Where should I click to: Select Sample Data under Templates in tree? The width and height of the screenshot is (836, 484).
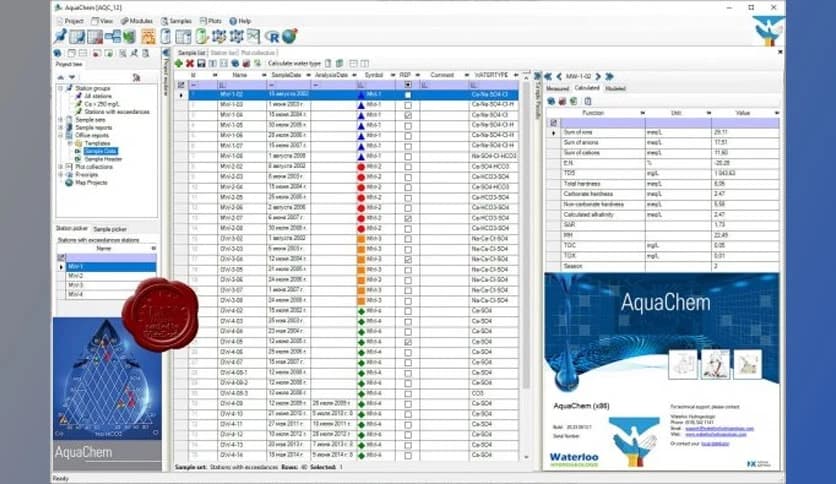pyautogui.click(x=100, y=151)
